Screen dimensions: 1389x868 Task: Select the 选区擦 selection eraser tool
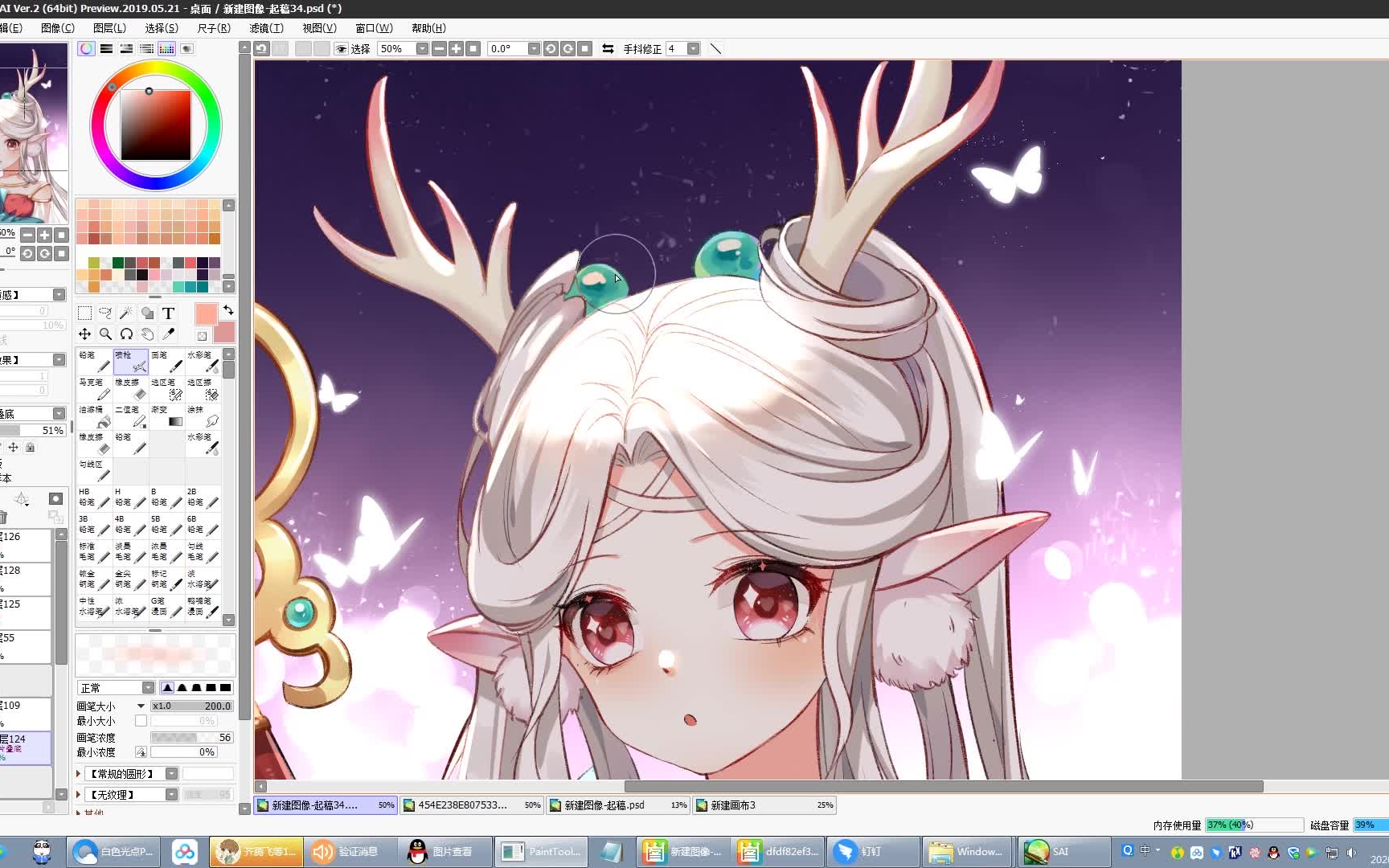(x=203, y=389)
